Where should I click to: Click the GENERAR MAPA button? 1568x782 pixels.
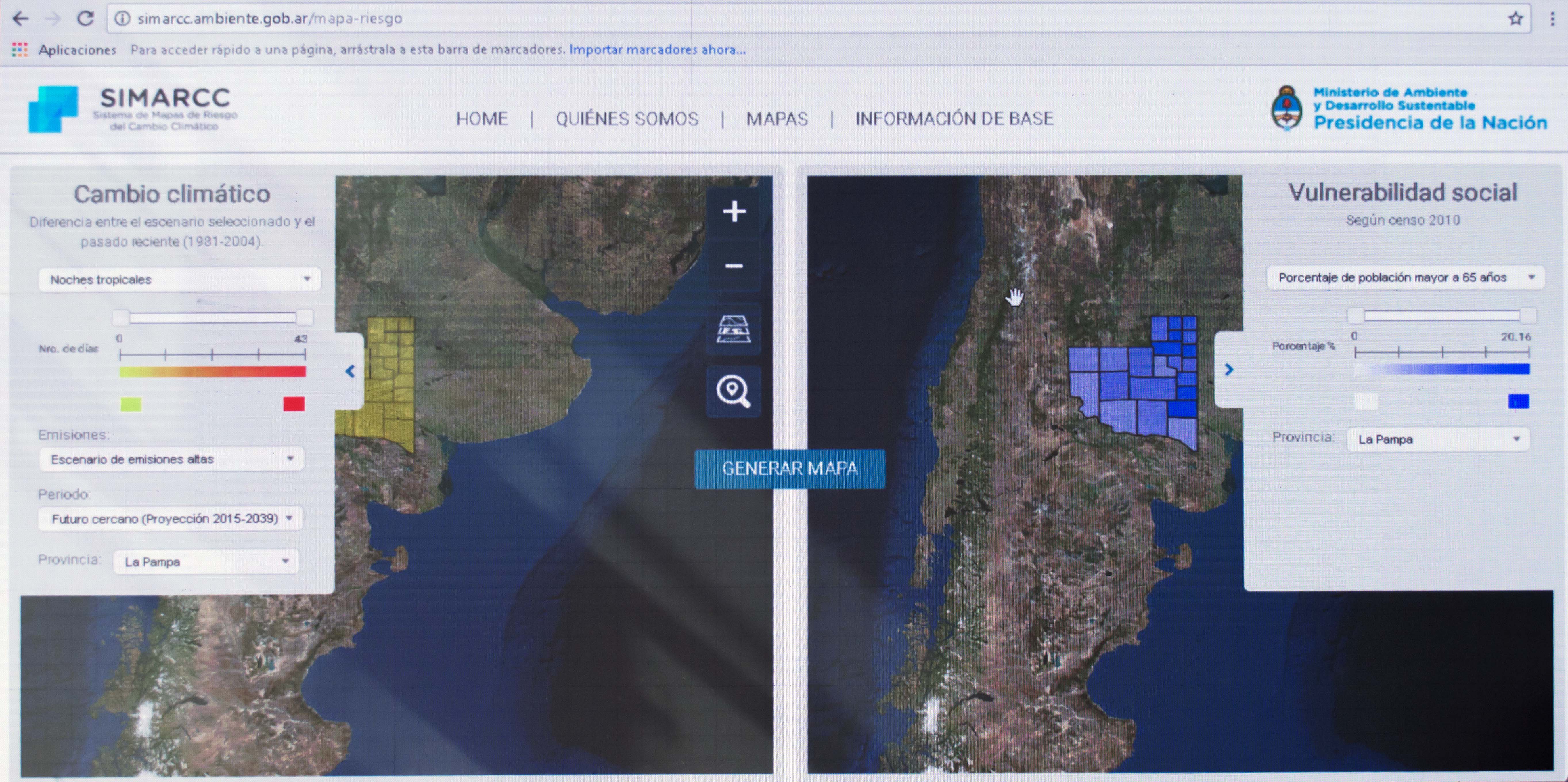click(x=790, y=469)
